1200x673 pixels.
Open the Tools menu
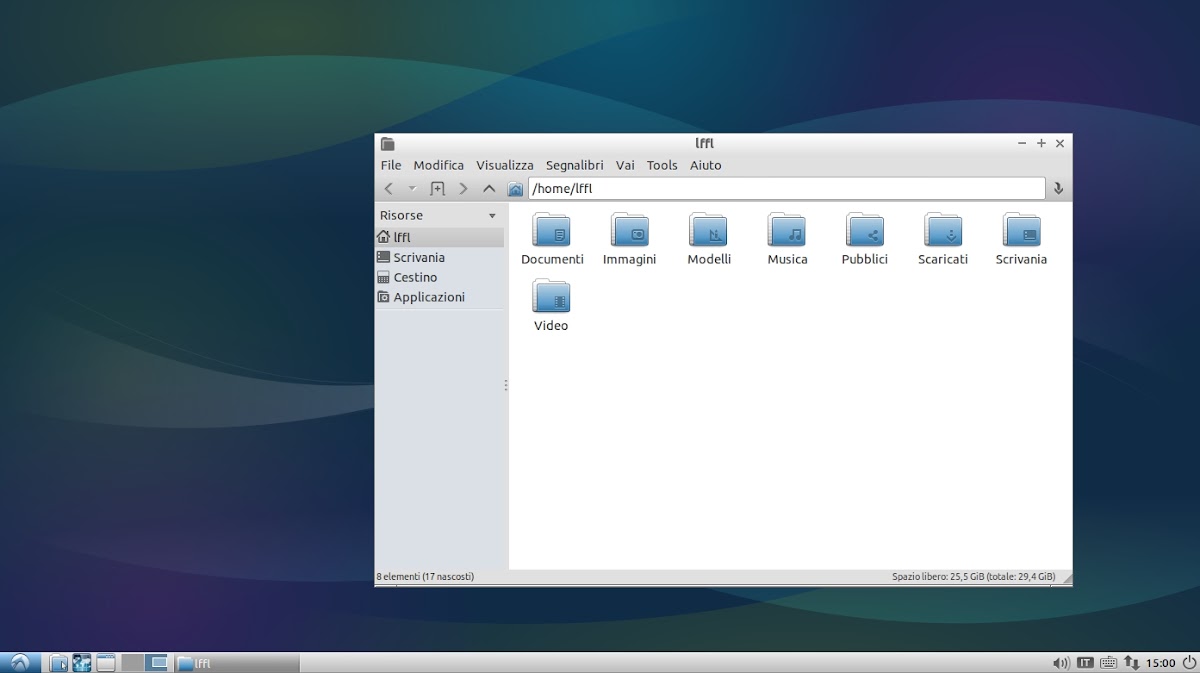click(662, 166)
